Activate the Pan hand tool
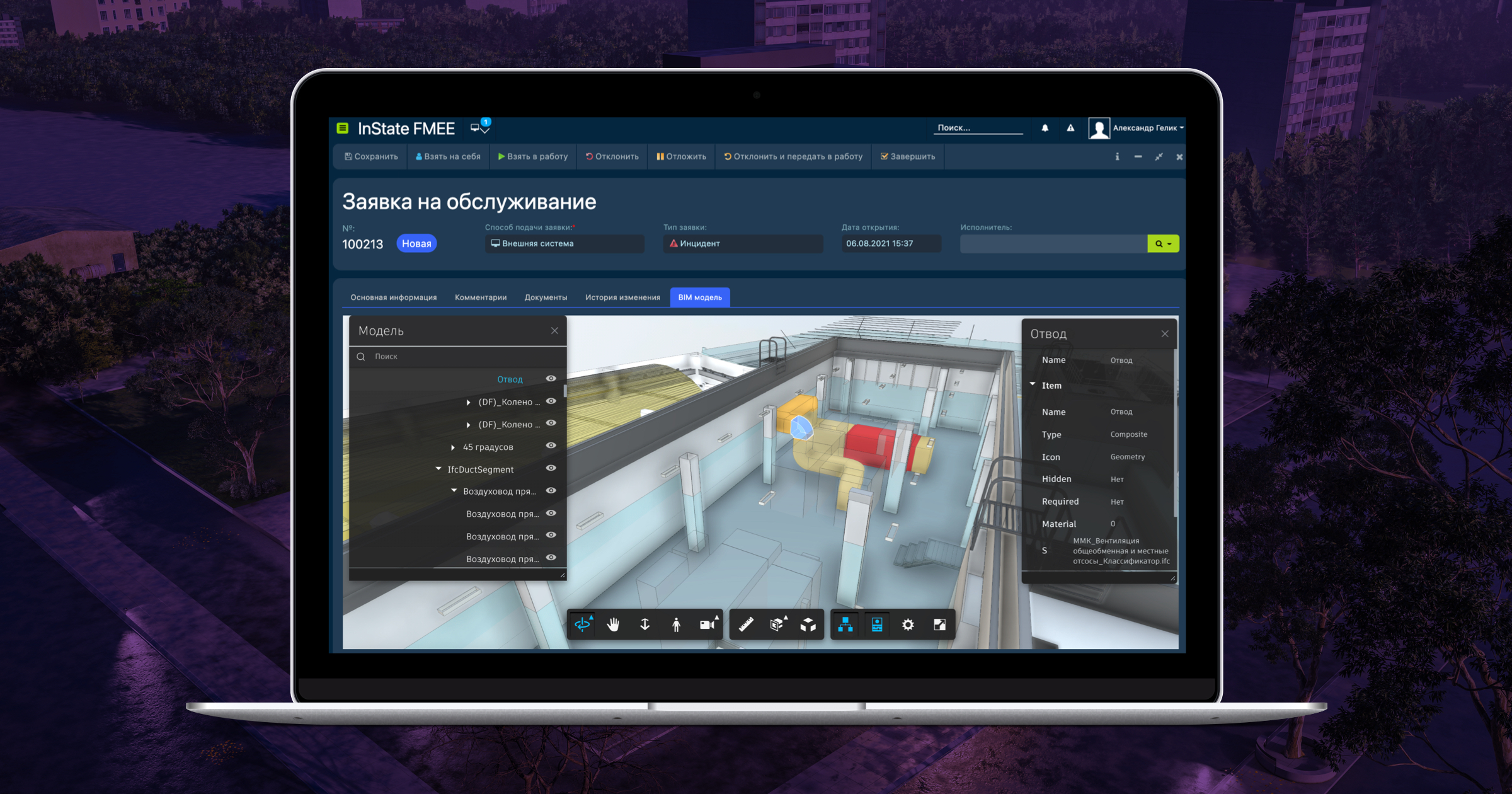Screen dimensions: 1512x794 (613, 624)
